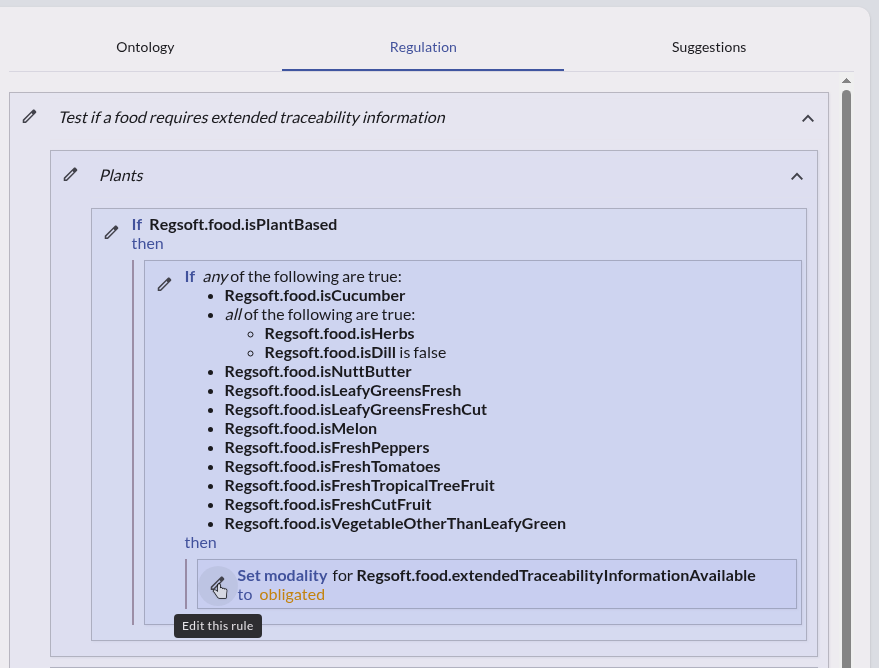This screenshot has width=879, height=668.
Task: Edit the 'any of the following' condition
Action: click(165, 284)
